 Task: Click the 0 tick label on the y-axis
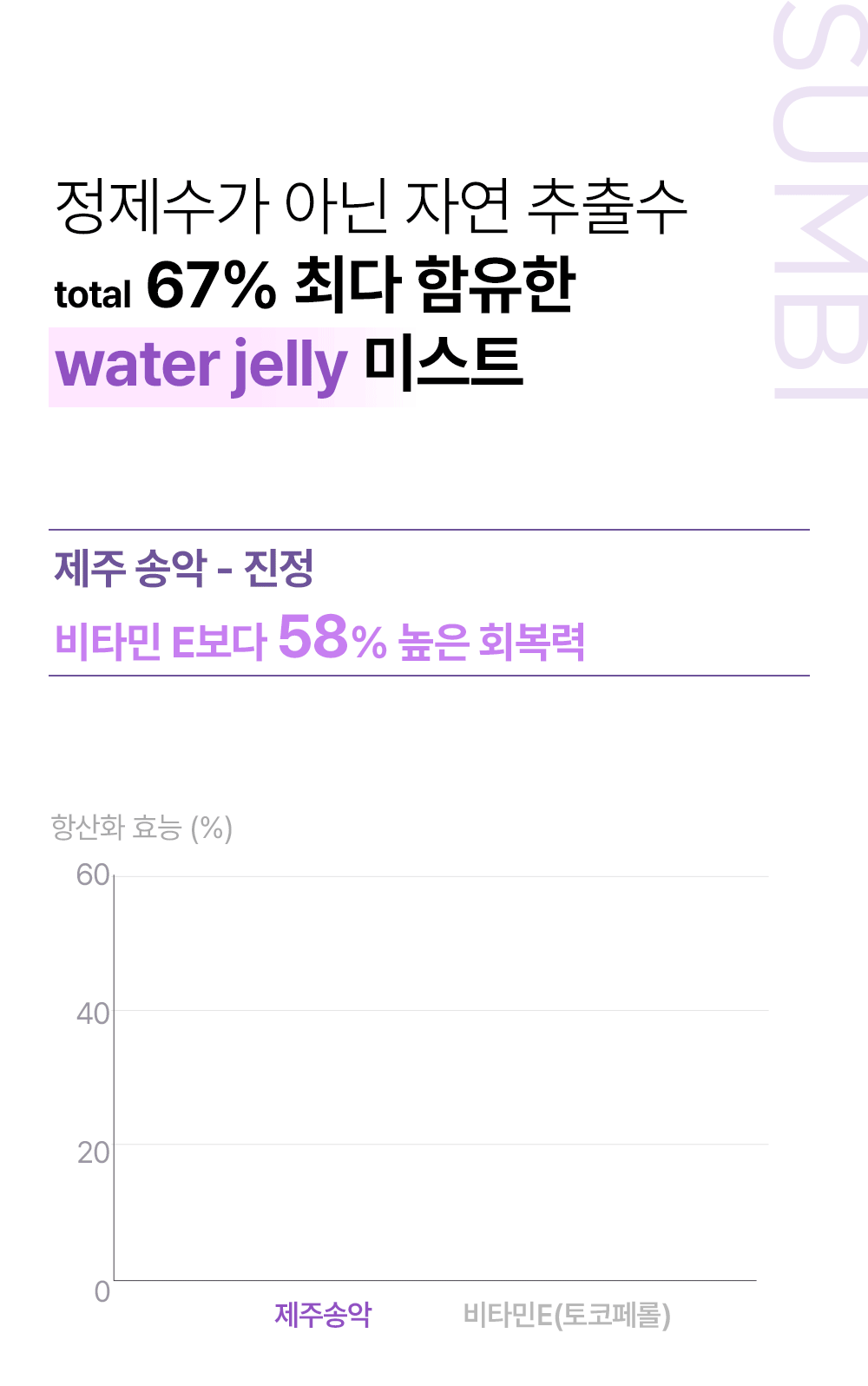tap(102, 1291)
